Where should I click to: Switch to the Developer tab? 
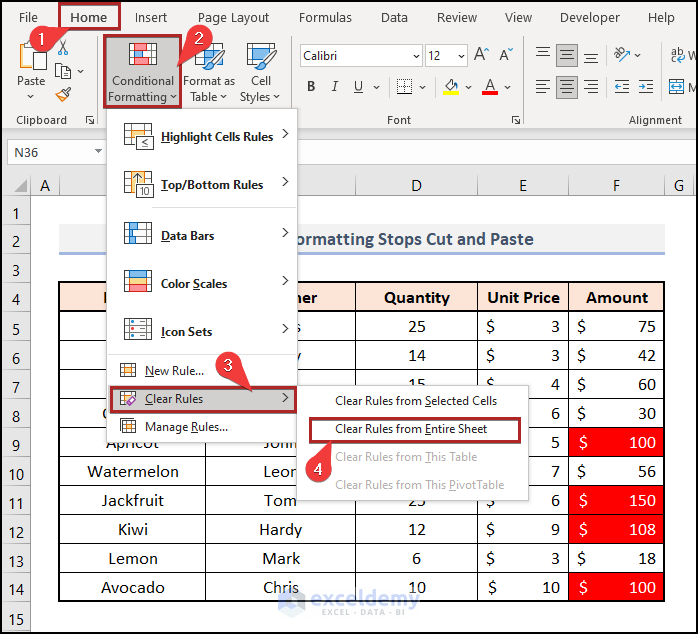pyautogui.click(x=589, y=17)
